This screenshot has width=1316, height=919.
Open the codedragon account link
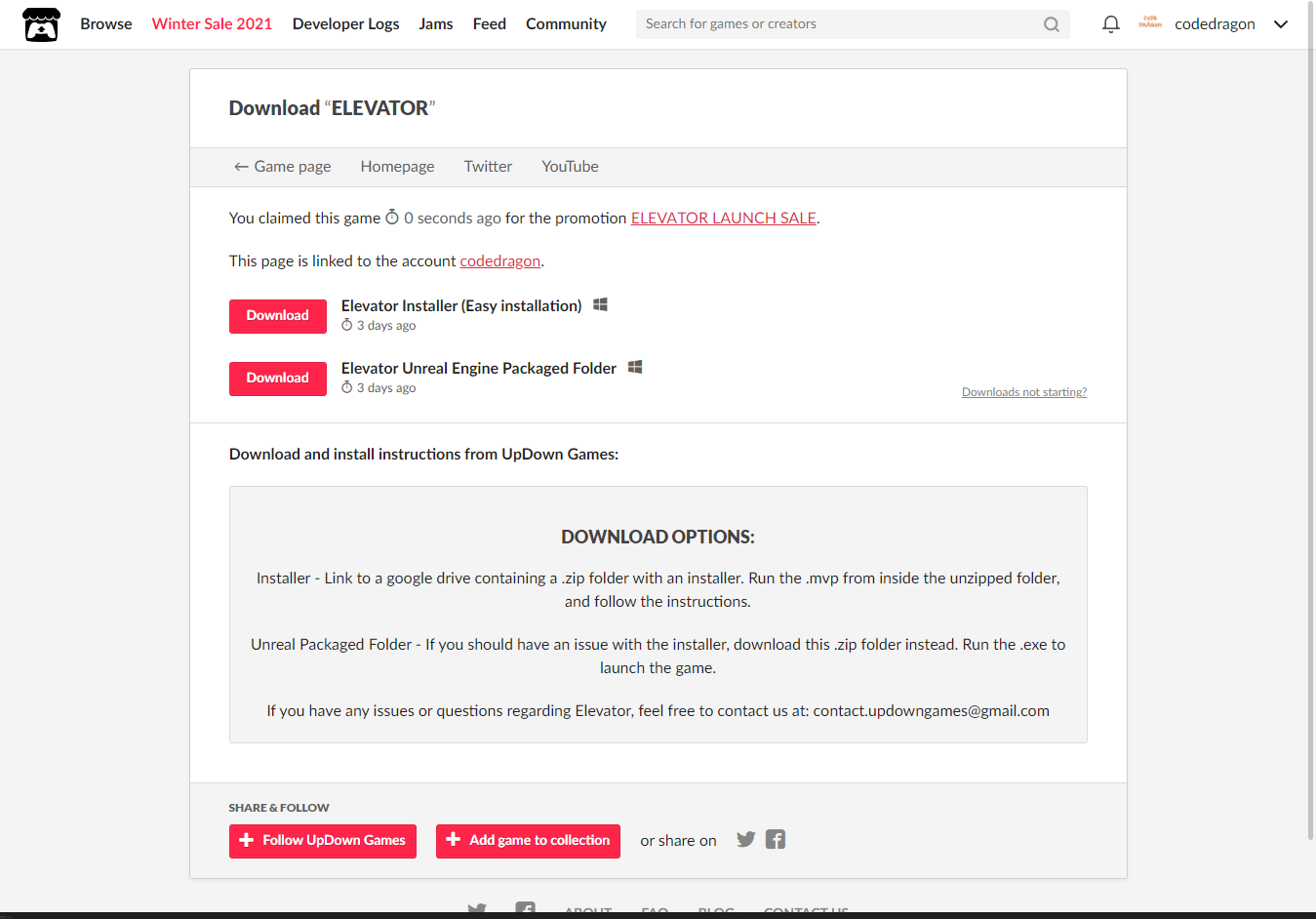pyautogui.click(x=500, y=261)
